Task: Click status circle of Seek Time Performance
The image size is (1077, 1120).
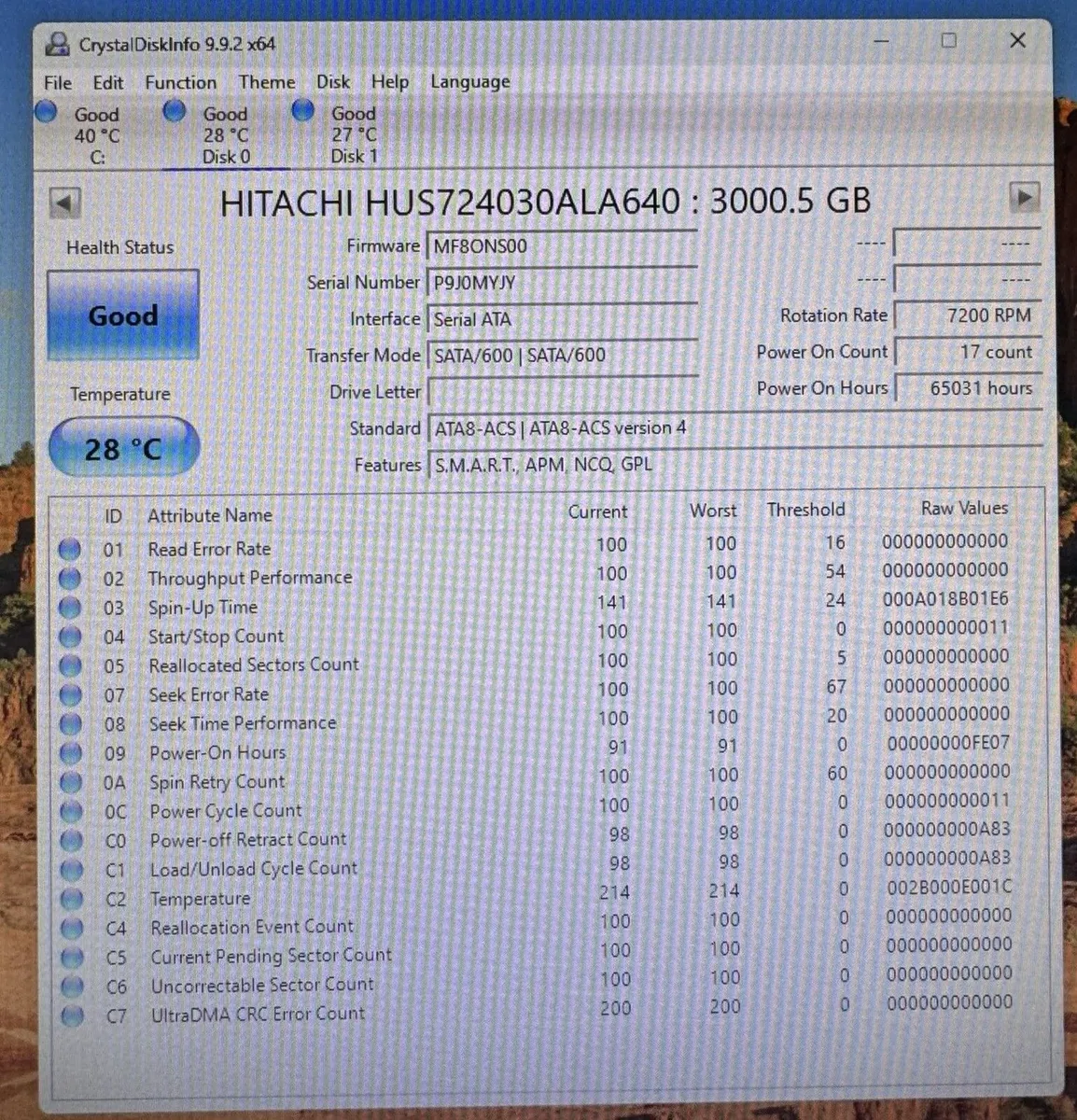Action: 70,723
